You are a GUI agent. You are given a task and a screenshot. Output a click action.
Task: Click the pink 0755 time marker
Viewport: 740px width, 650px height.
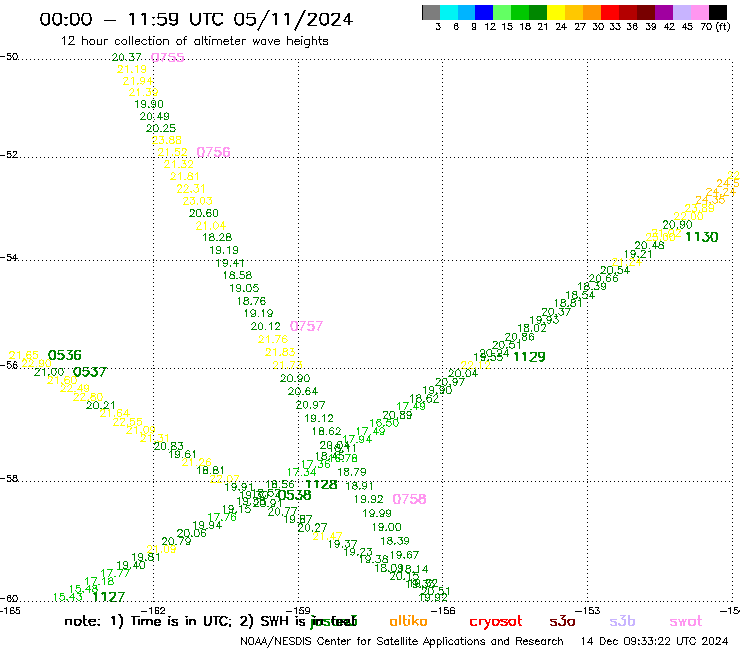(x=168, y=58)
